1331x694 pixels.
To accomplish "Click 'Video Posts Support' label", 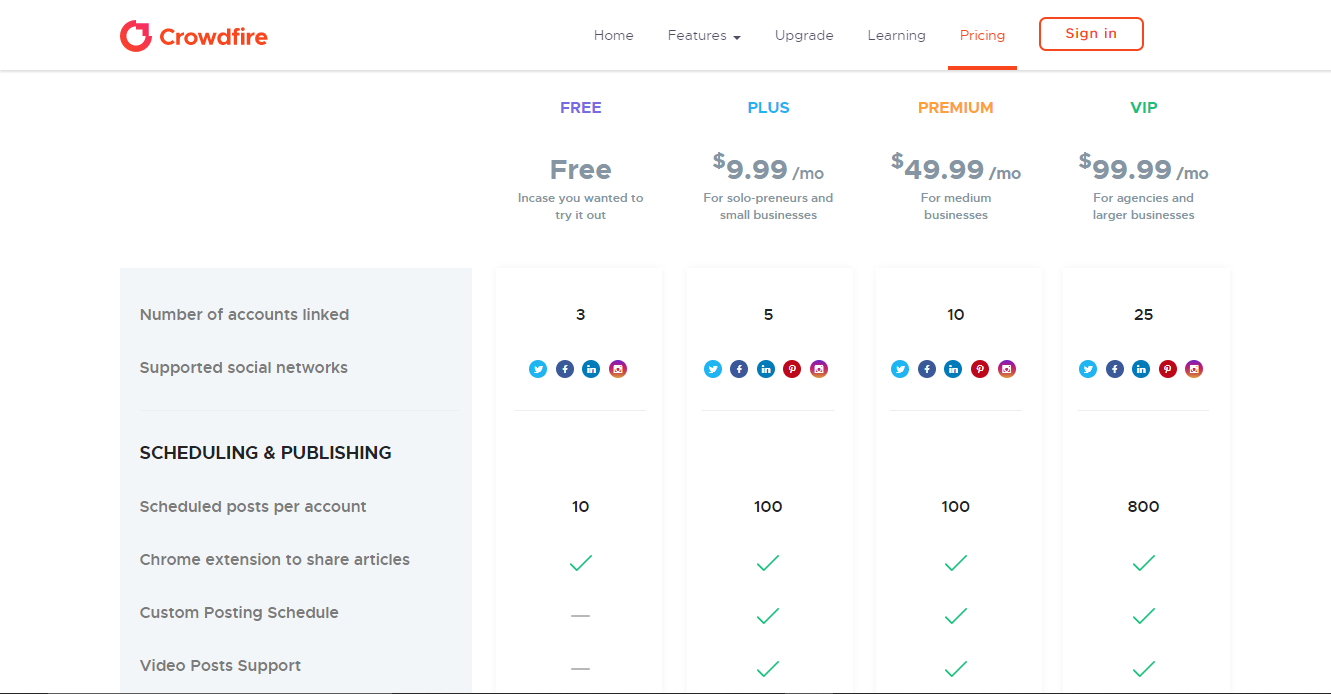I will pos(220,666).
